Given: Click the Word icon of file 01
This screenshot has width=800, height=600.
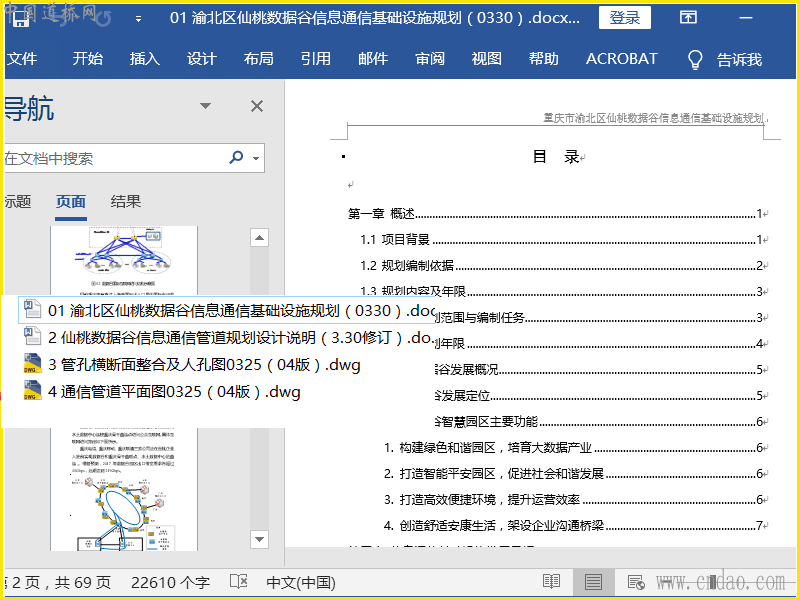Looking at the screenshot, I should tap(33, 309).
